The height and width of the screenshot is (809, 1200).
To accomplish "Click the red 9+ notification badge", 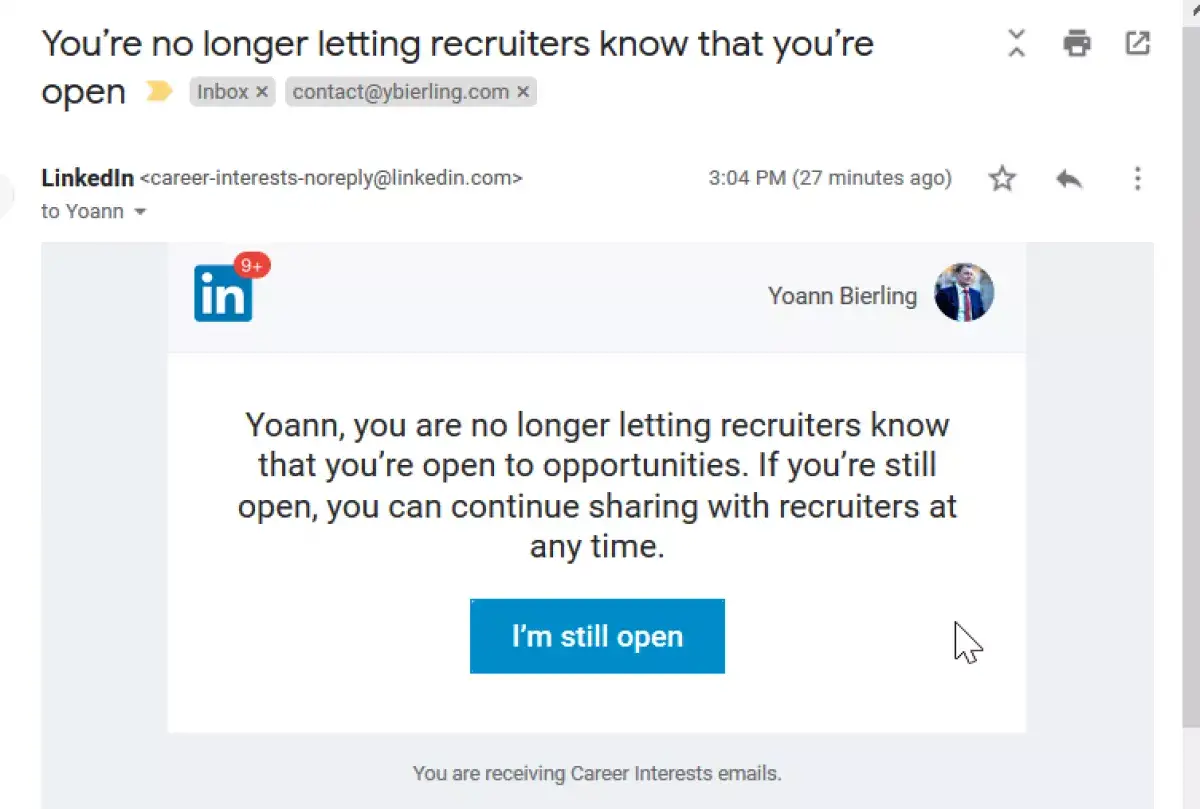I will coord(252,266).
